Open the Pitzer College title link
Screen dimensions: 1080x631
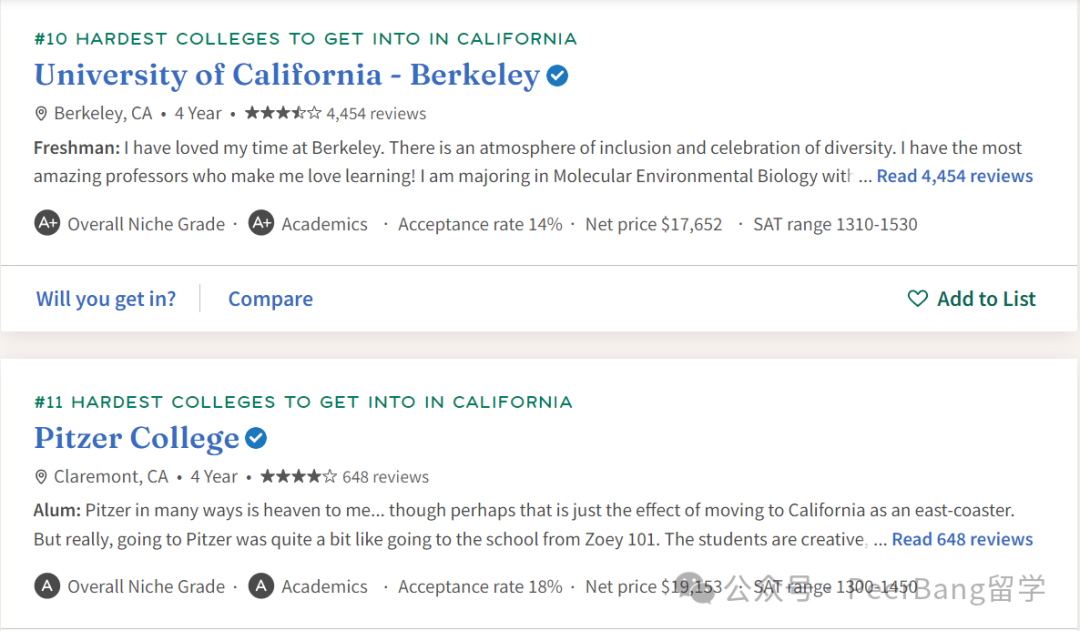(136, 438)
